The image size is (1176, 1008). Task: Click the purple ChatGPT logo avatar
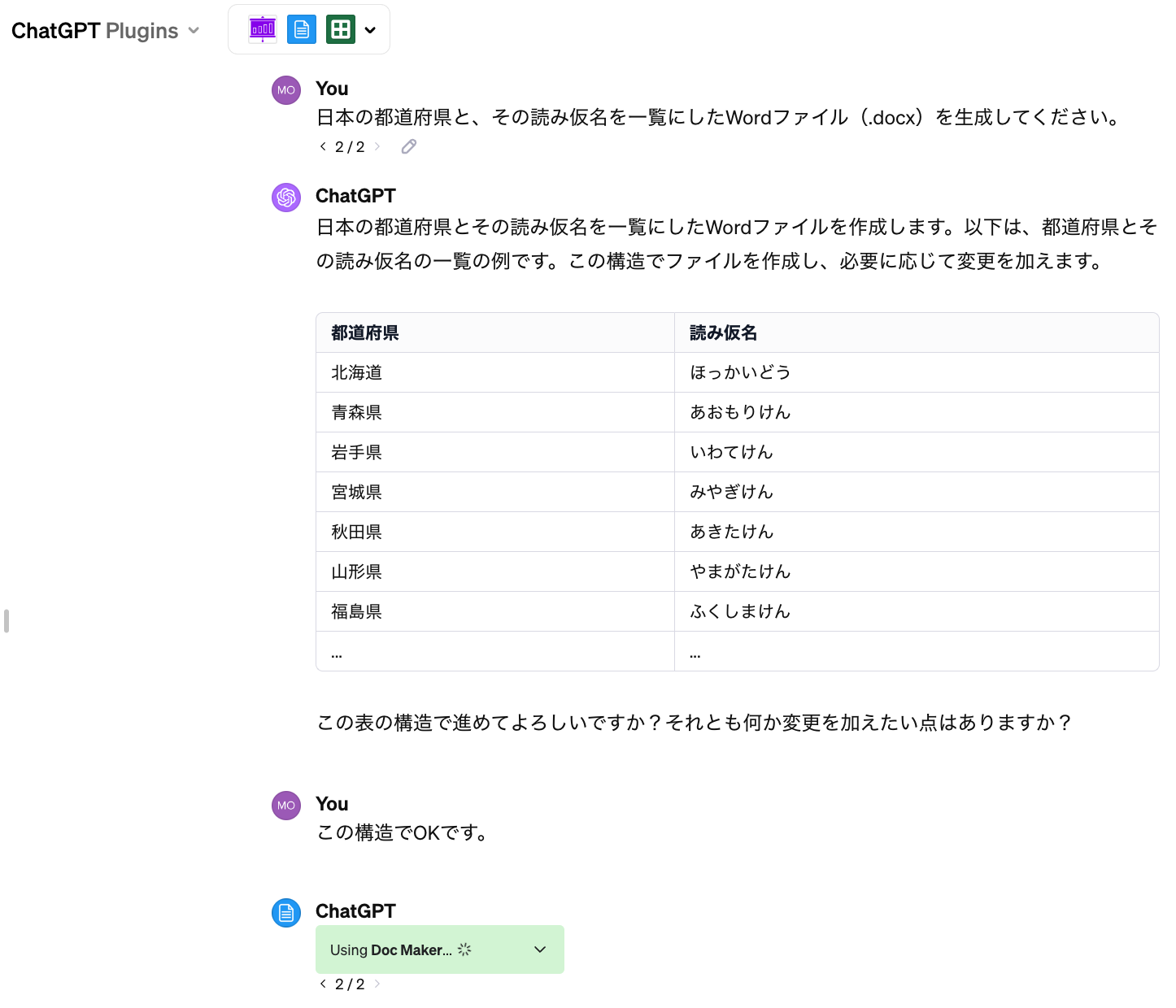(286, 198)
